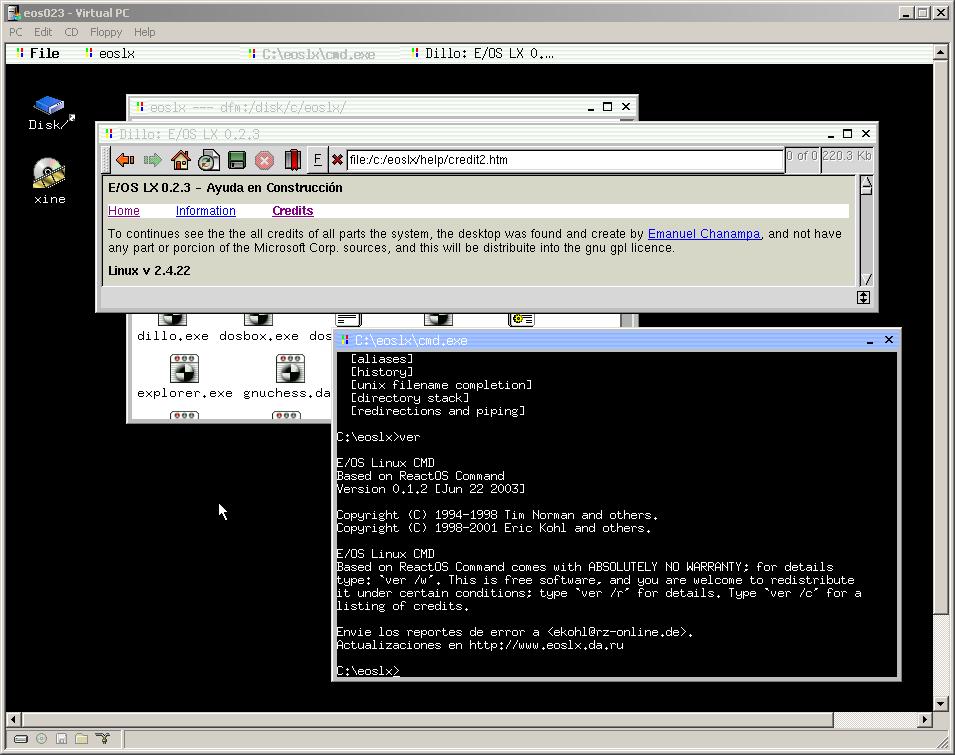Close the Dillo browser window
The height and width of the screenshot is (755, 955).
pyautogui.click(x=865, y=133)
